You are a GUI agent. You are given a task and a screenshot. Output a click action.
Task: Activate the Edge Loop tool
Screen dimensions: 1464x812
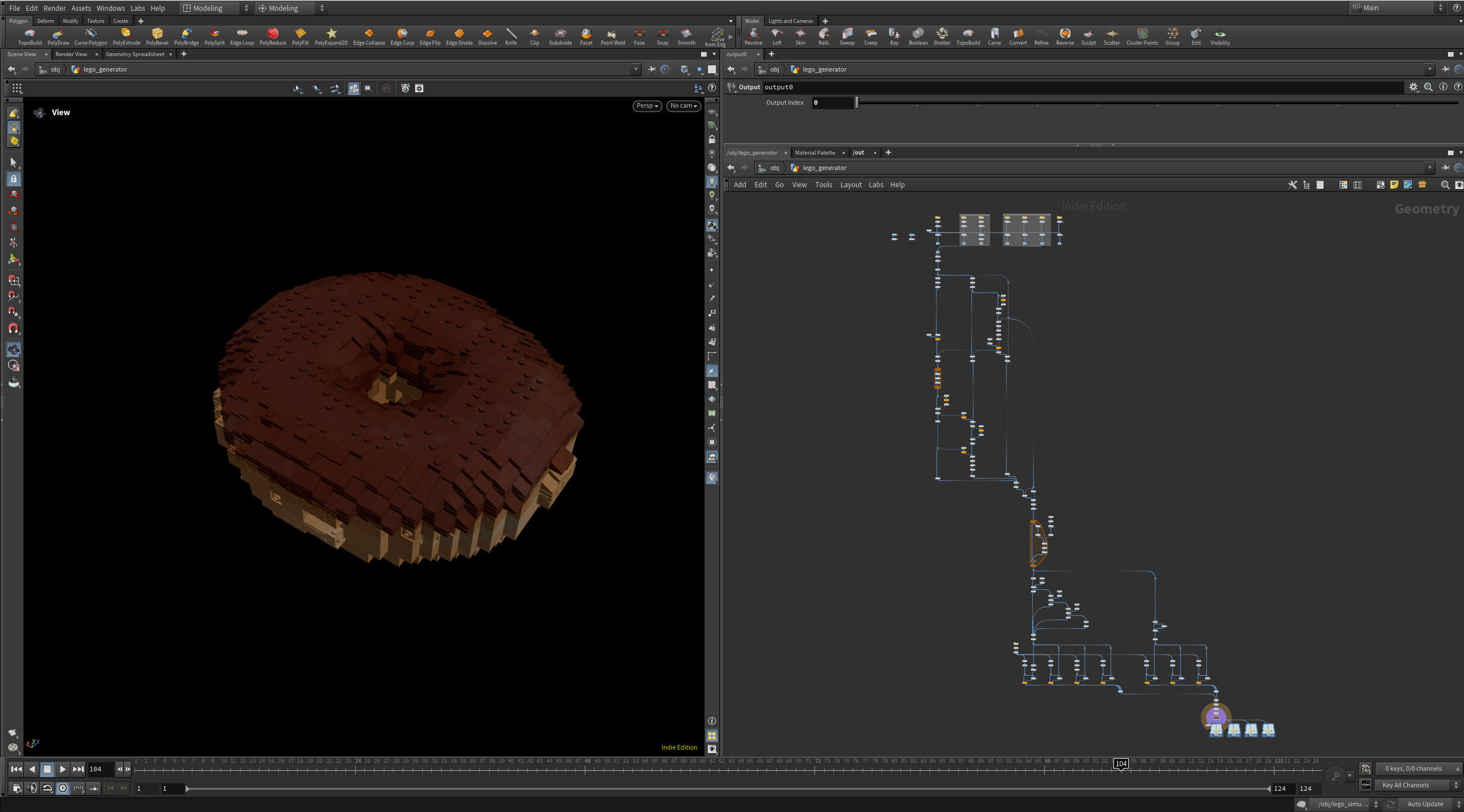click(242, 37)
